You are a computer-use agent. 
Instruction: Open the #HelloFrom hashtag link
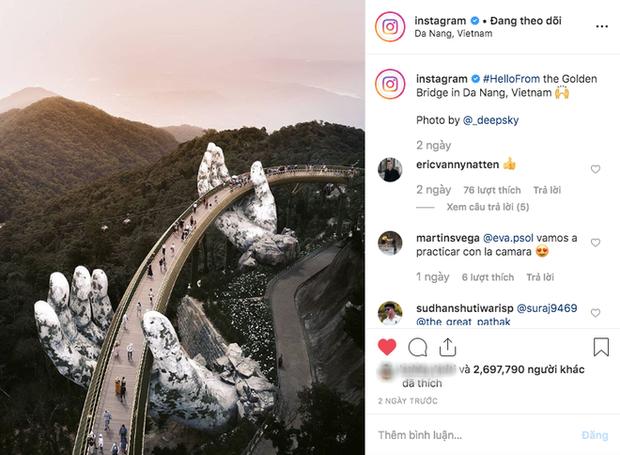[514, 79]
